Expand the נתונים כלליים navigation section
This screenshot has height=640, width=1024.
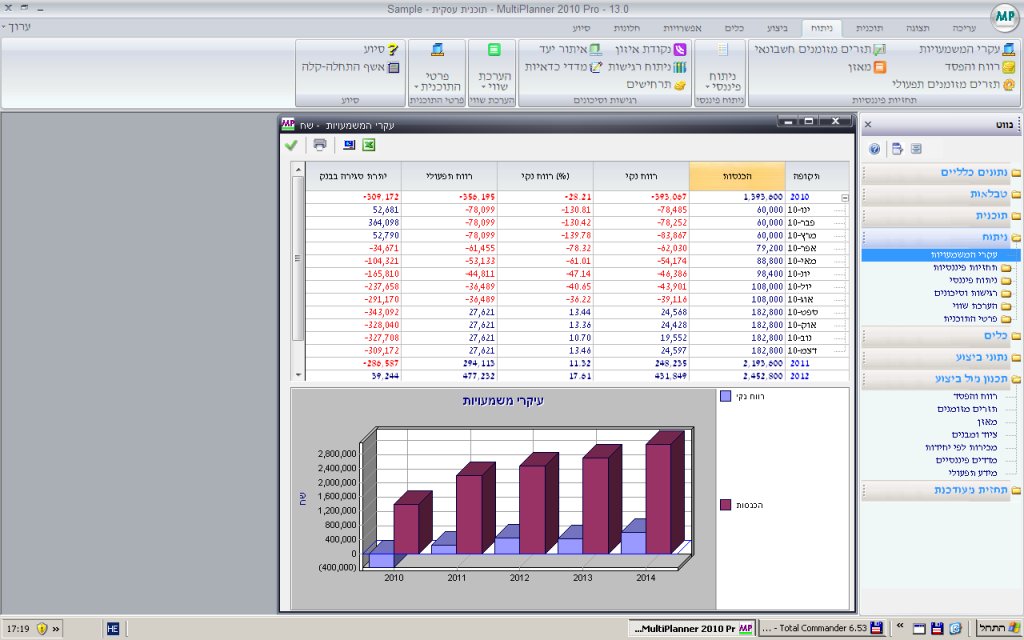(x=940, y=173)
